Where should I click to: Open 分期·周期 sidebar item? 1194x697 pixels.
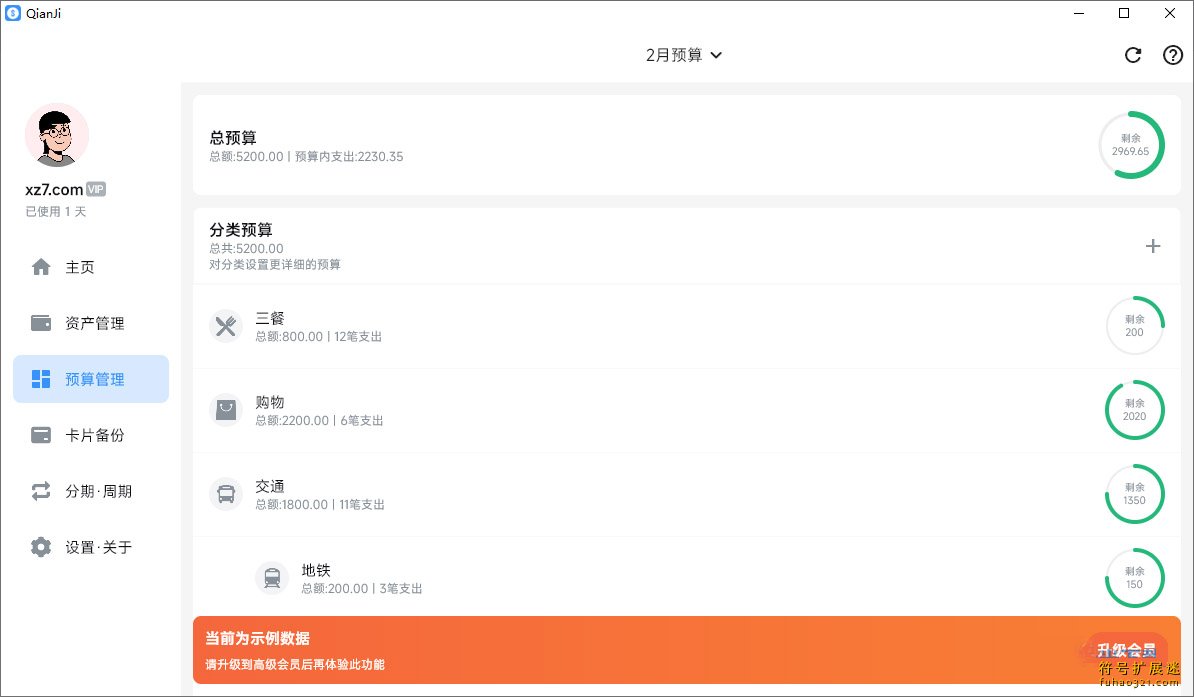click(x=98, y=491)
